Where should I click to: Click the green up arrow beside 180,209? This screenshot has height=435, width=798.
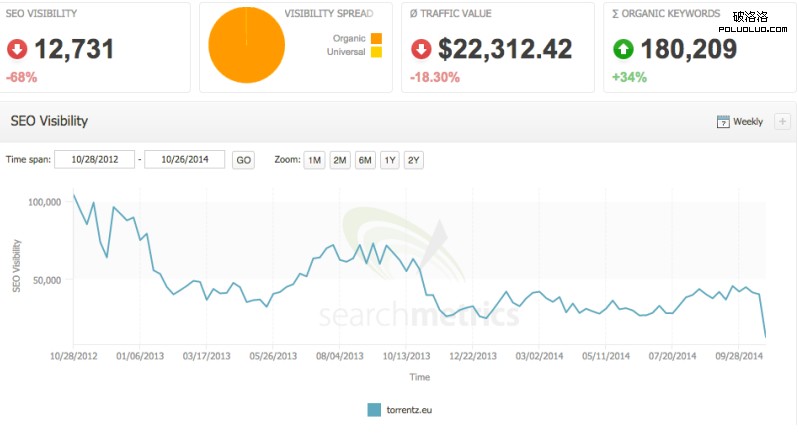[x=624, y=49]
